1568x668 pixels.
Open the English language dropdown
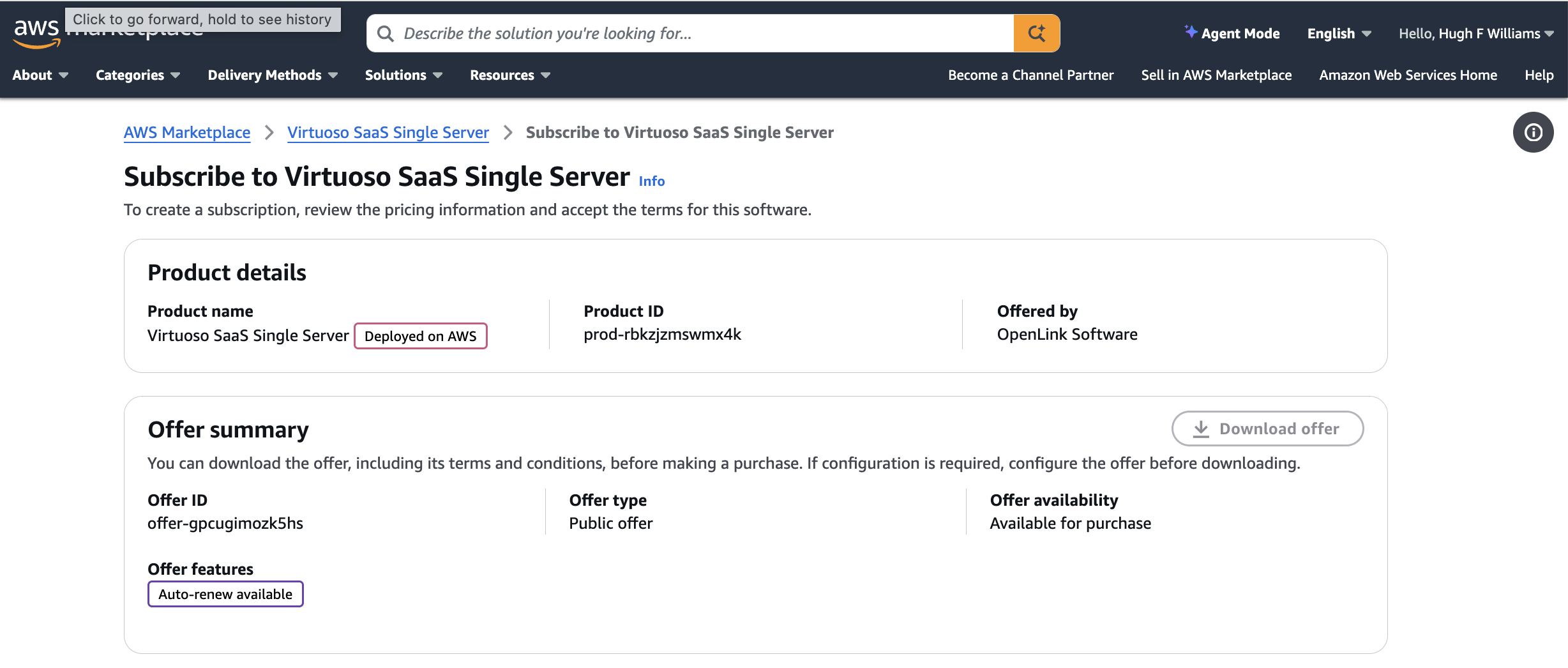(x=1339, y=33)
